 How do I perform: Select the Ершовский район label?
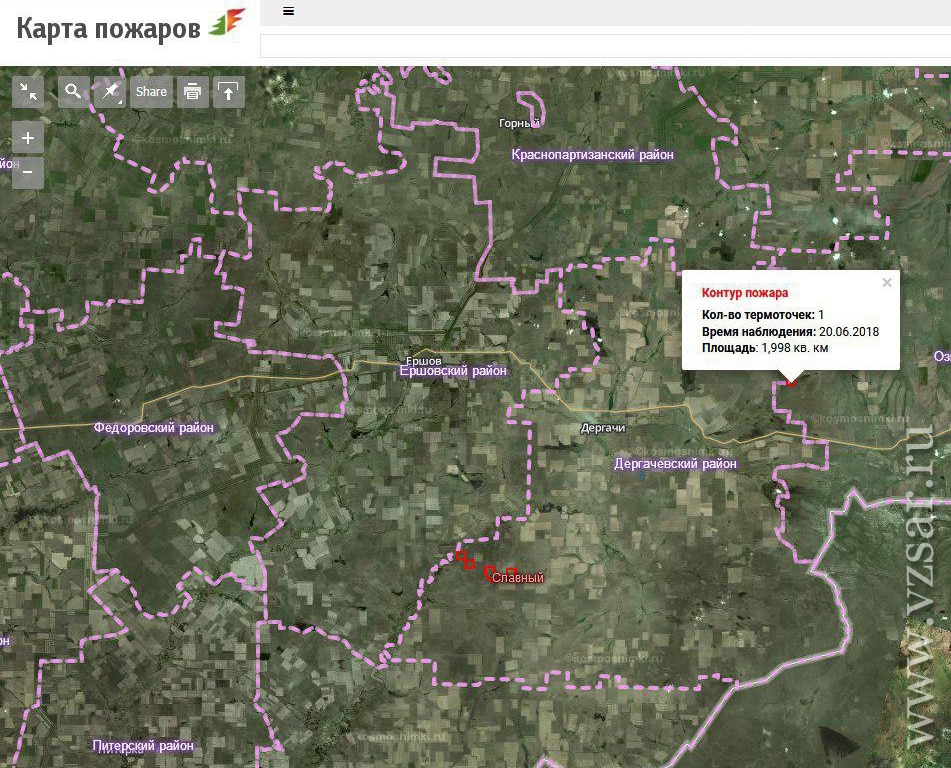[x=453, y=371]
